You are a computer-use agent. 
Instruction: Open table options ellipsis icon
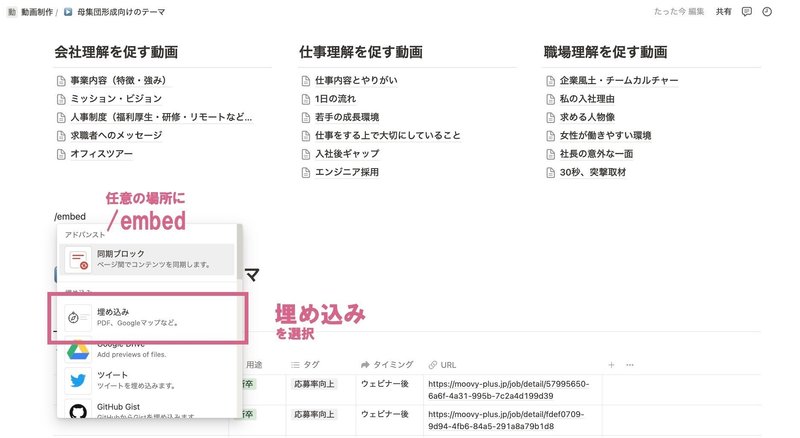point(630,364)
